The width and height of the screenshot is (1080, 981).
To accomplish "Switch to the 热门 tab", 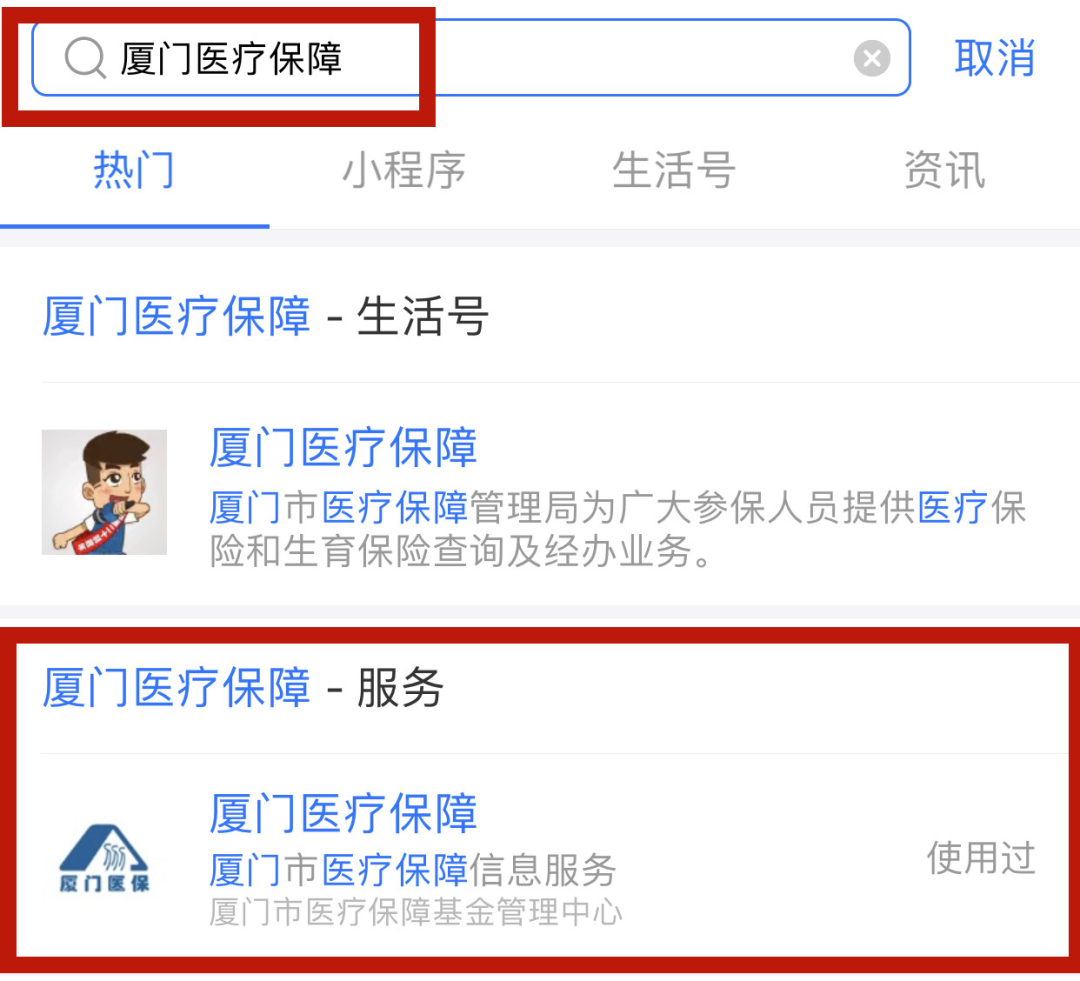I will point(134,170).
